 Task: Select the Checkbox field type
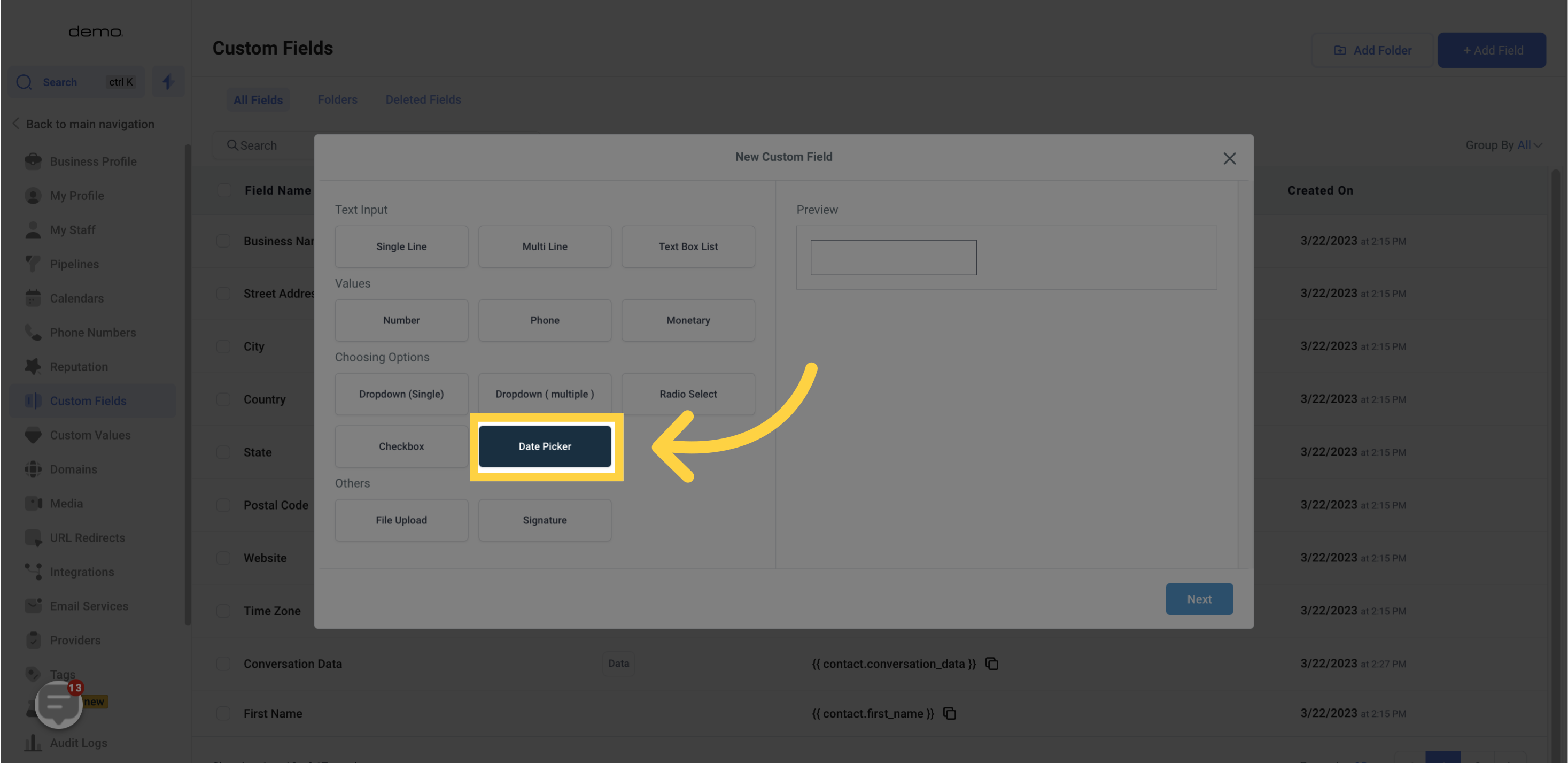tap(401, 446)
